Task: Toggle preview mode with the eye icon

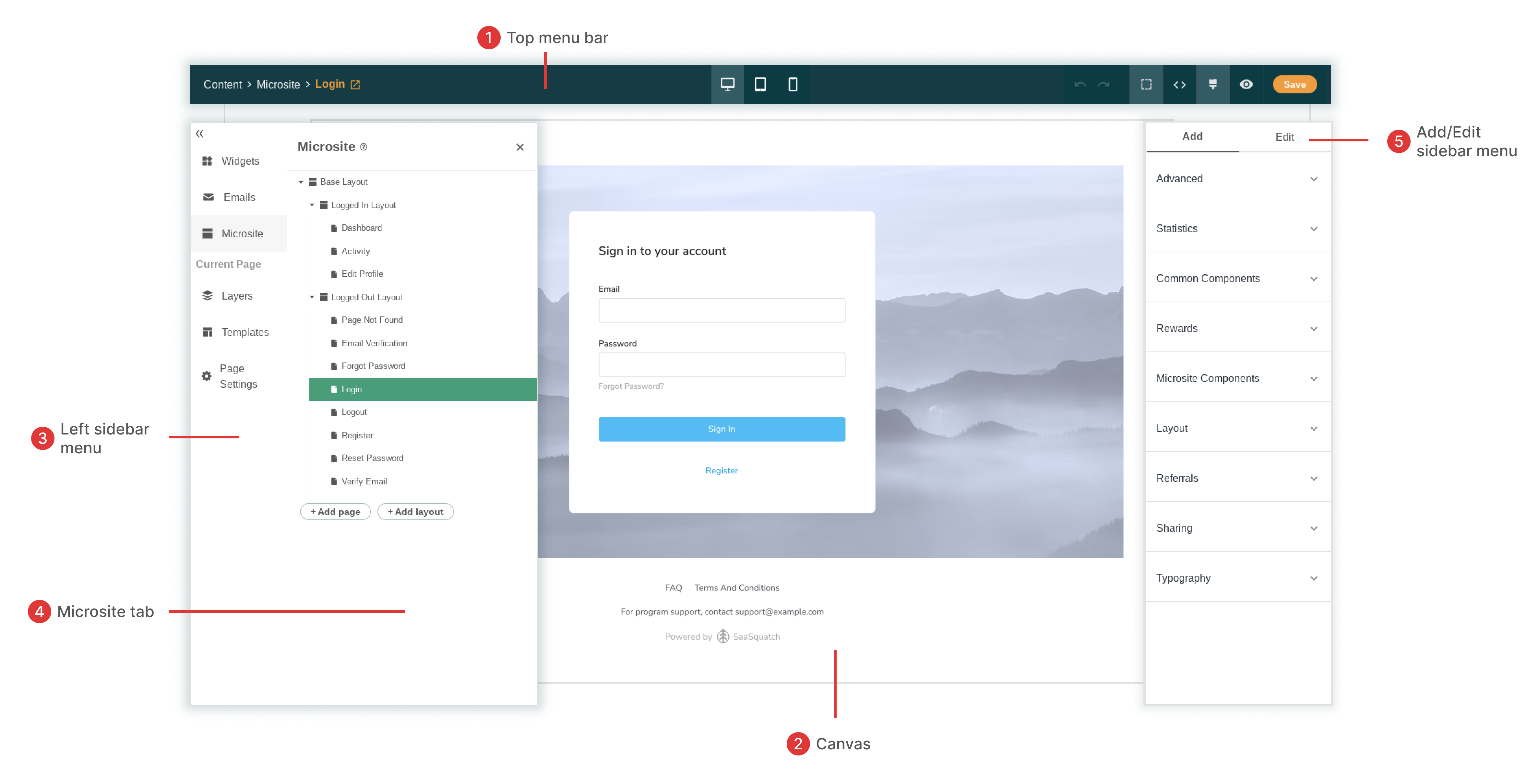Action: point(1246,84)
